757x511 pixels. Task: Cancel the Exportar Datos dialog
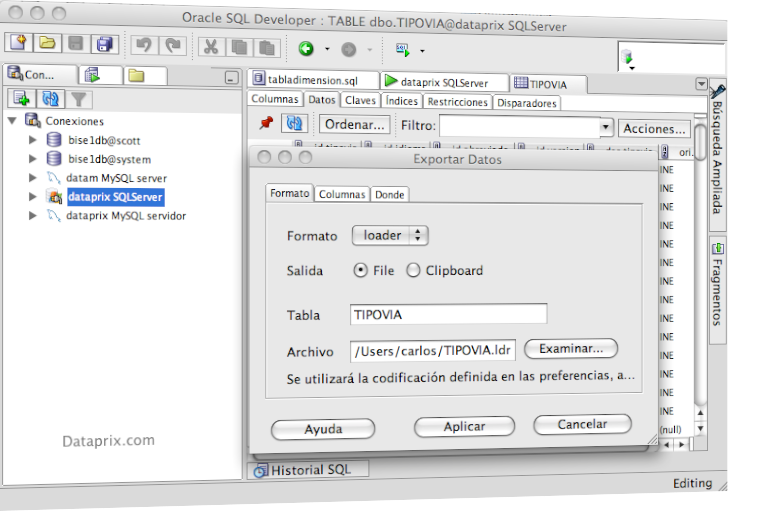(x=582, y=424)
